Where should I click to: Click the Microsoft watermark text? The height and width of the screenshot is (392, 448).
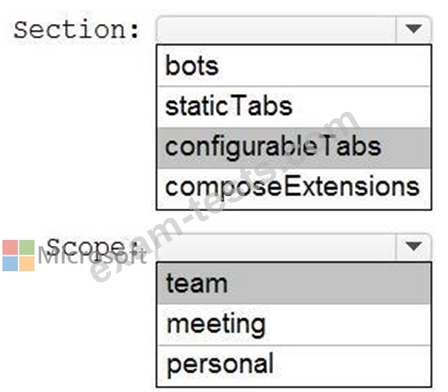click(x=92, y=256)
